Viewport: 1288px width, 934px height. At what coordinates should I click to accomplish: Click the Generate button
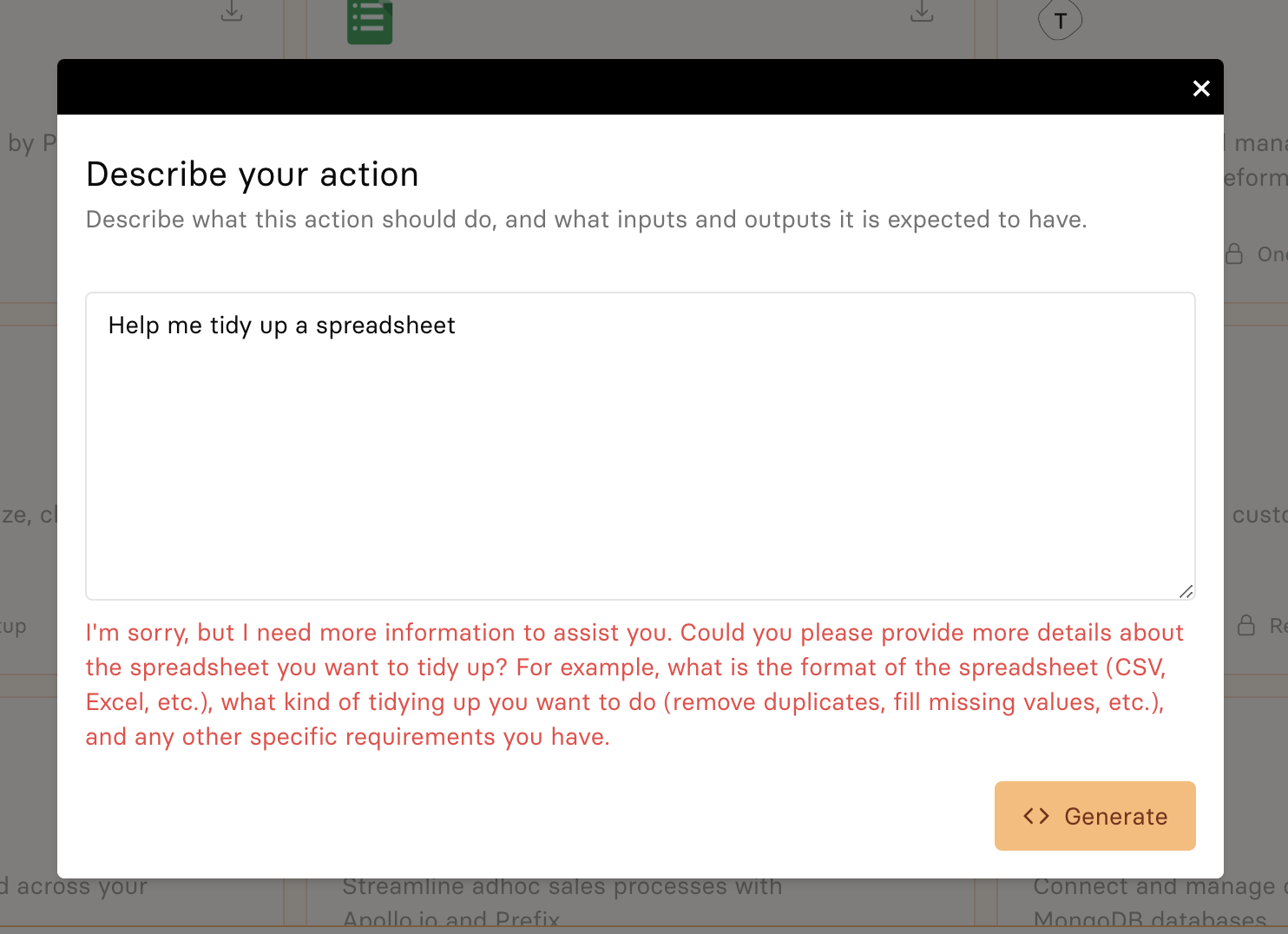pos(1094,816)
